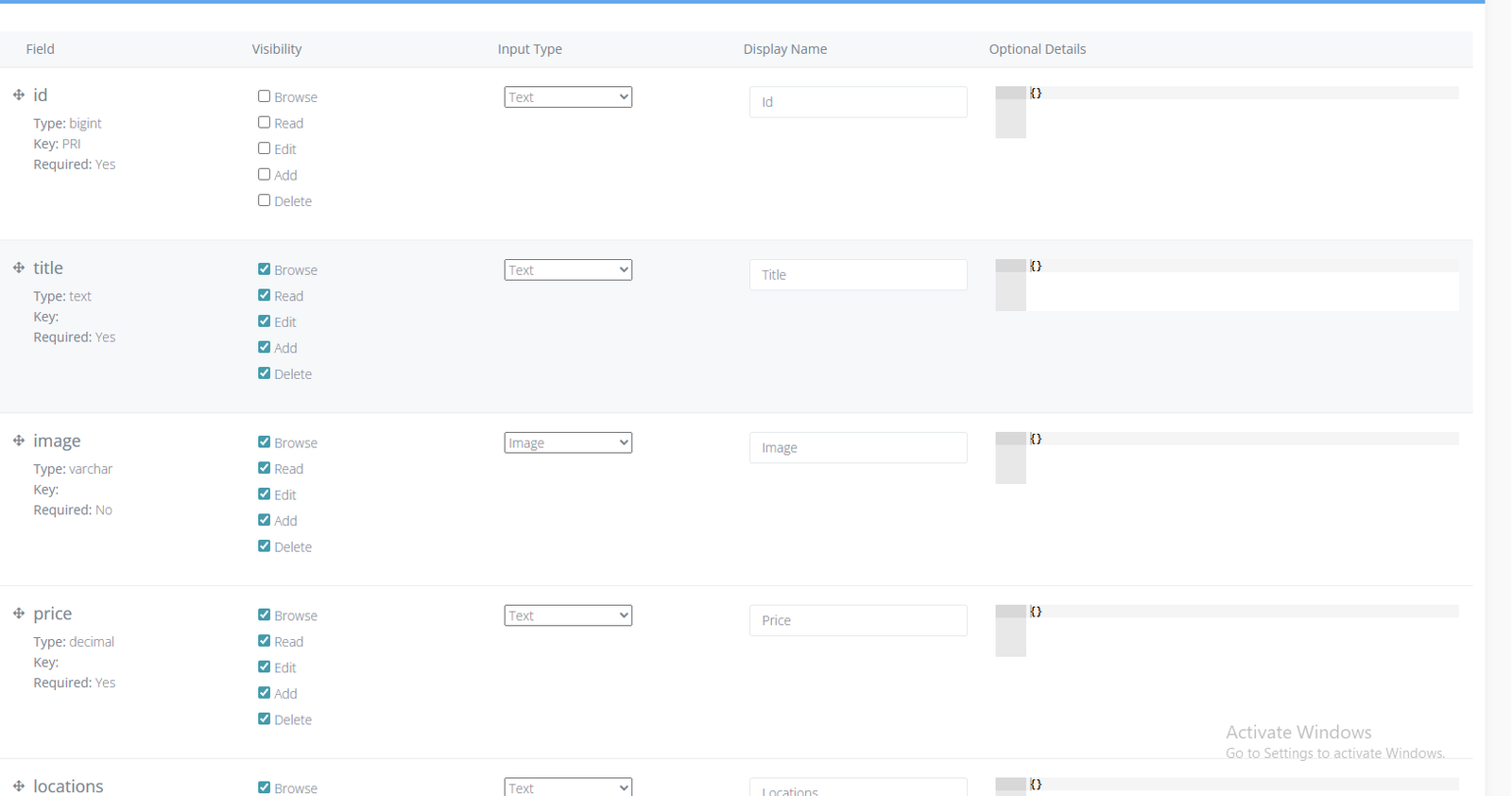This screenshot has width=1512, height=796.
Task: Click the move handle next to title field
Action: [x=19, y=268]
